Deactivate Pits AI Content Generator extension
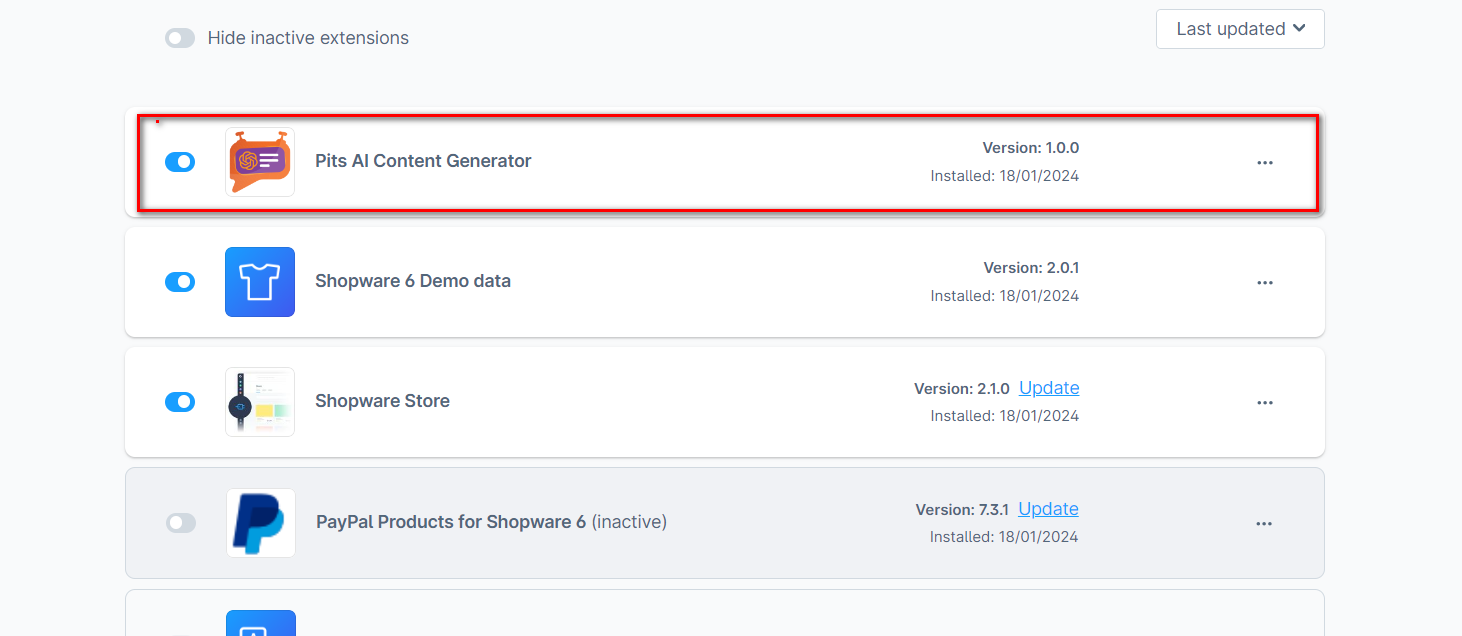This screenshot has height=636, width=1462. [x=180, y=162]
